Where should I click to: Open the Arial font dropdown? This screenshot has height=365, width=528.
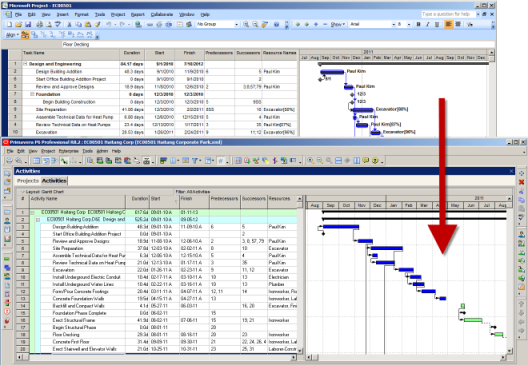click(x=372, y=24)
